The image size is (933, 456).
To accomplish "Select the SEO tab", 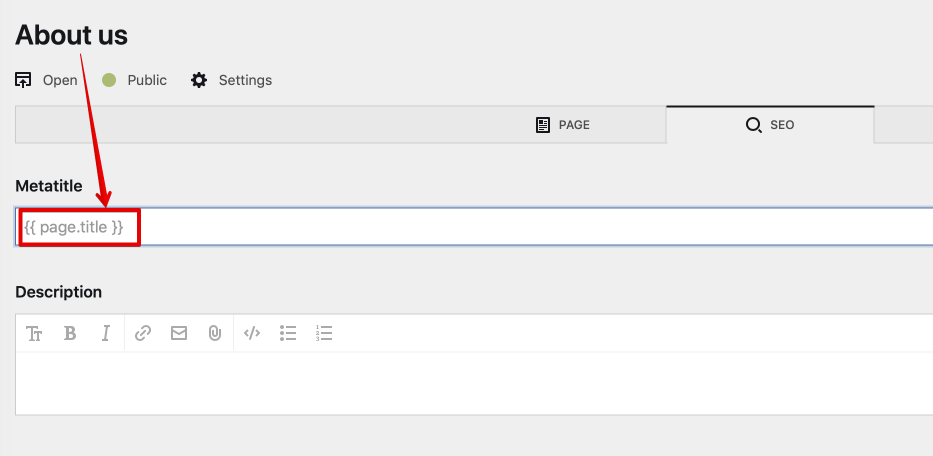I will 770,125.
